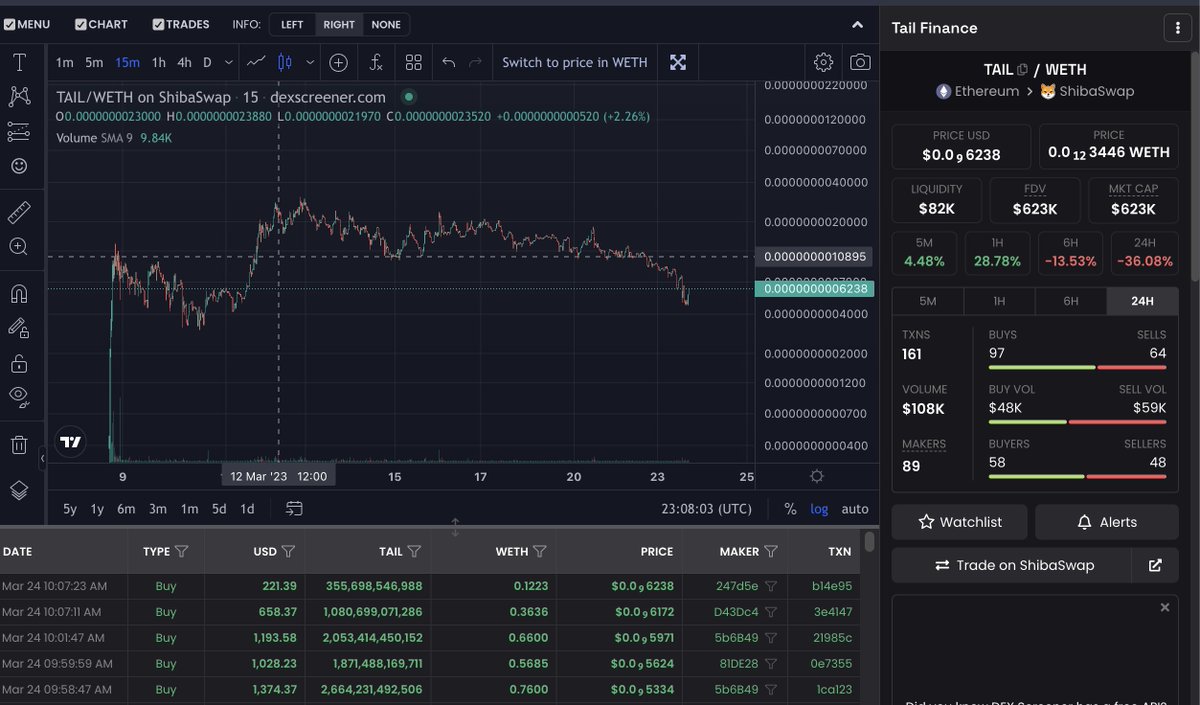1200x705 pixels.
Task: Filter trades by WETH amount
Action: click(x=540, y=551)
